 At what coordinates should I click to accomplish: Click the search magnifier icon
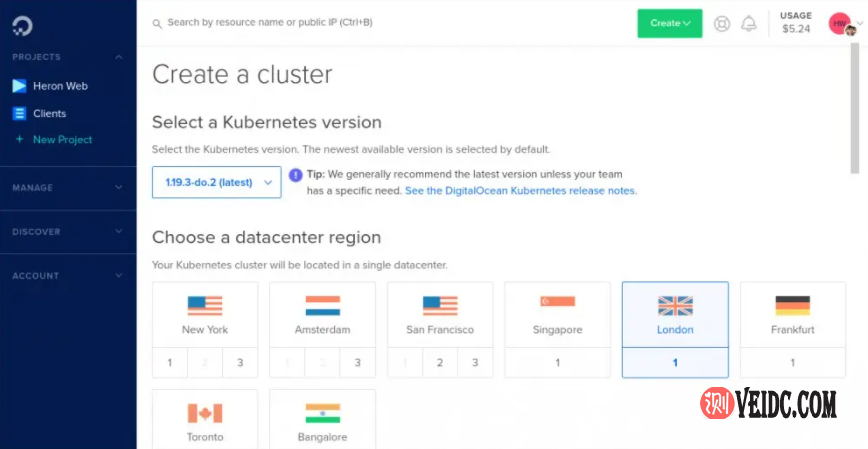(x=157, y=22)
